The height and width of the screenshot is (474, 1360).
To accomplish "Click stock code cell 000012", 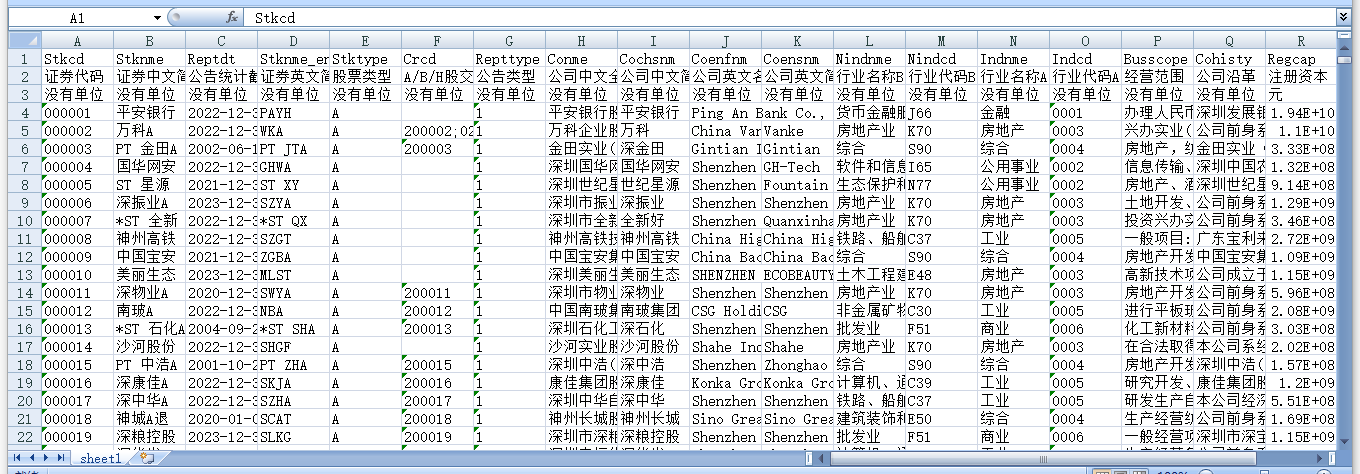I will click(76, 310).
